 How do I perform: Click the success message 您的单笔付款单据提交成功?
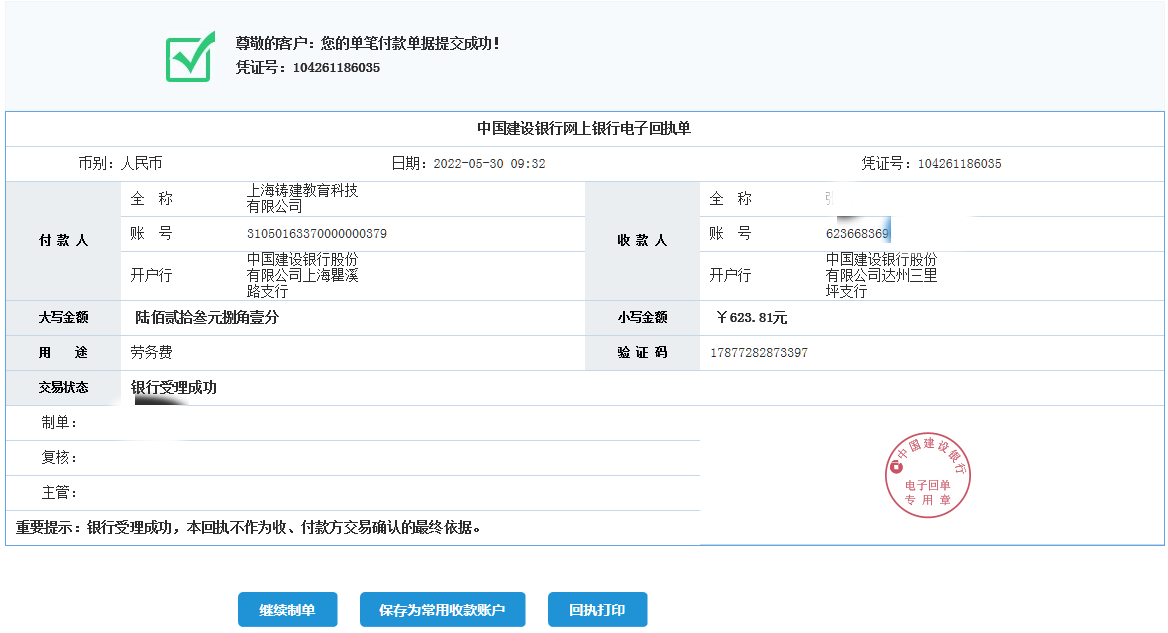point(410,43)
